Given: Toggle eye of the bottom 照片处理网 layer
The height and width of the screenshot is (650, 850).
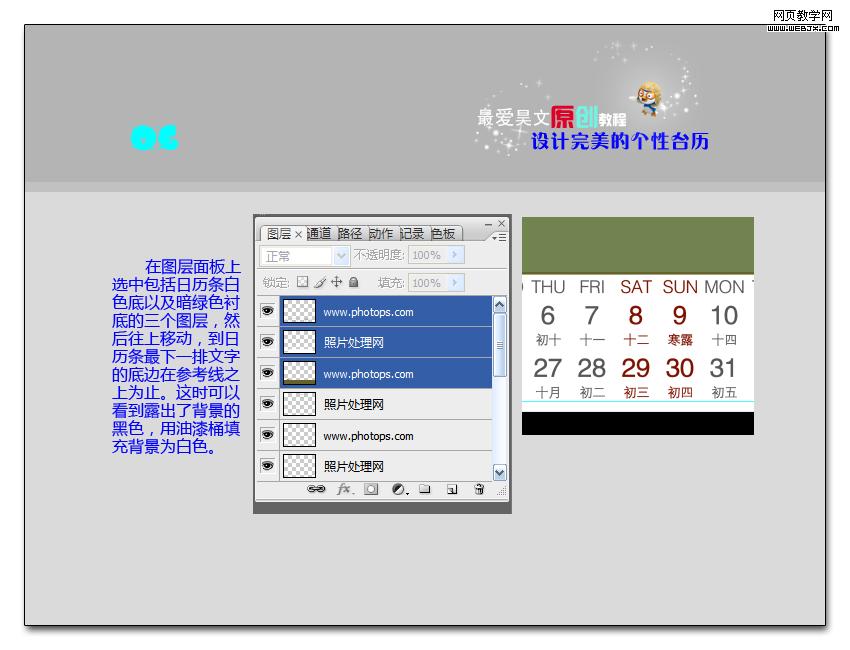Looking at the screenshot, I should point(267,466).
